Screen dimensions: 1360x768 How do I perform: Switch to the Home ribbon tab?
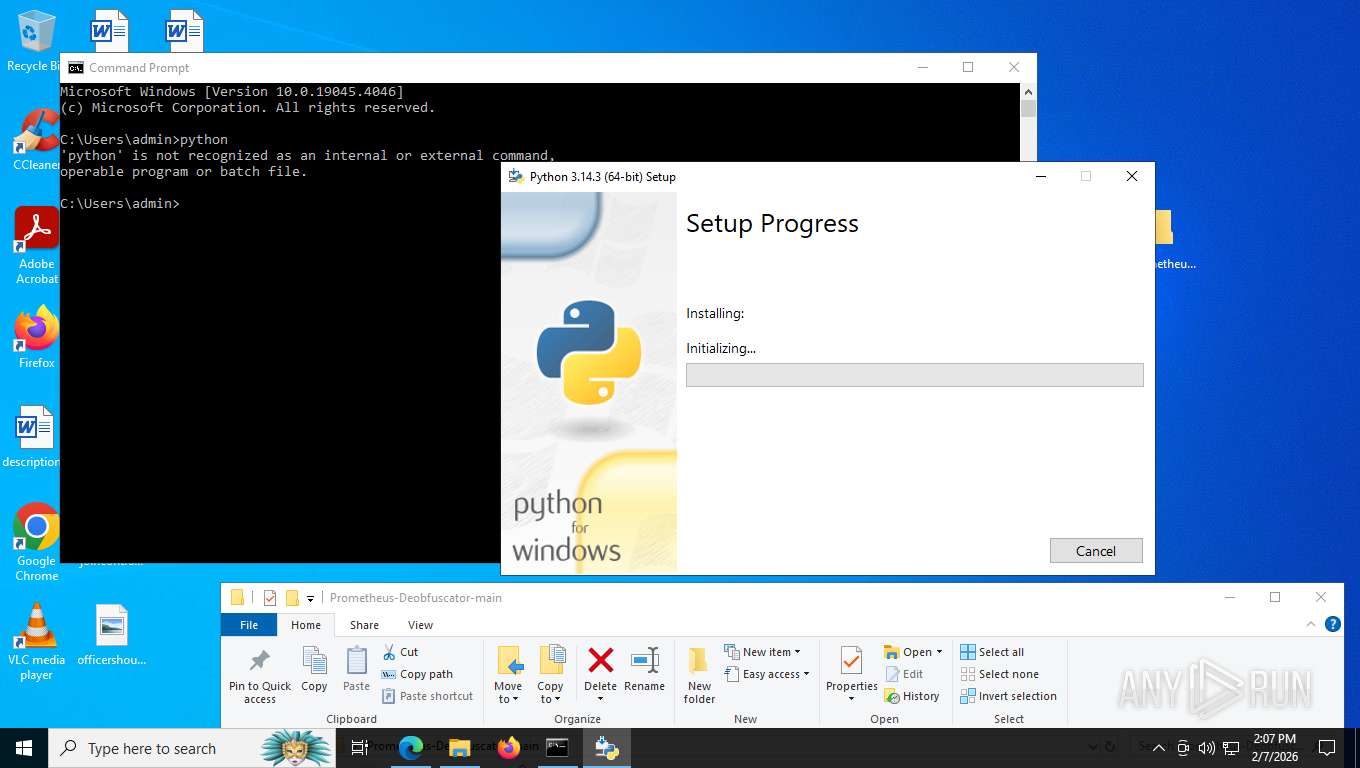click(306, 625)
